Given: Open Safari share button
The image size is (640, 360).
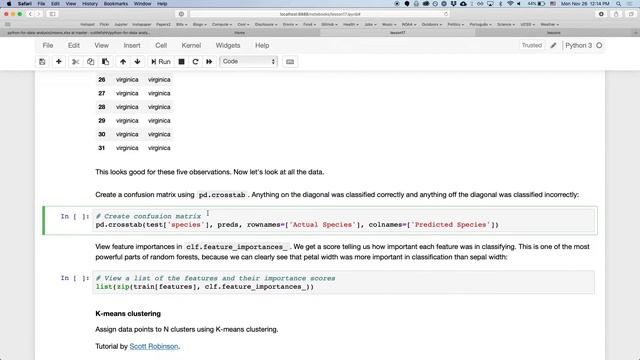Looking at the screenshot, I should [x=616, y=14].
